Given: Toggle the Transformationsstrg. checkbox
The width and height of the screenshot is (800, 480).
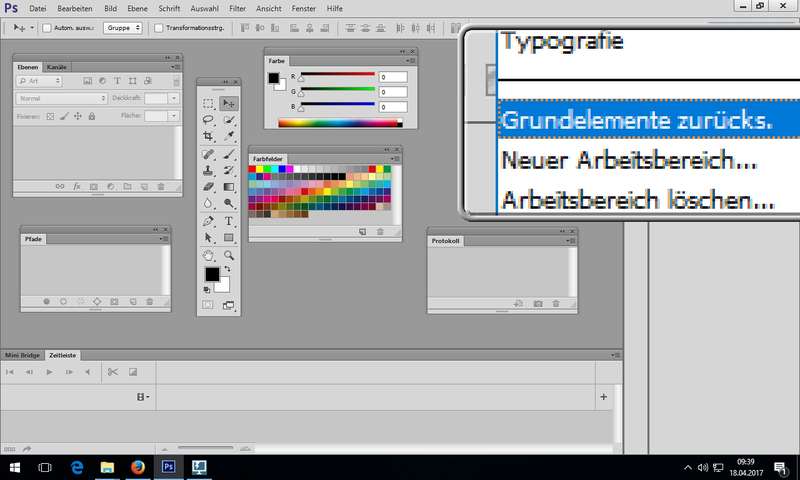Looking at the screenshot, I should click(162, 28).
